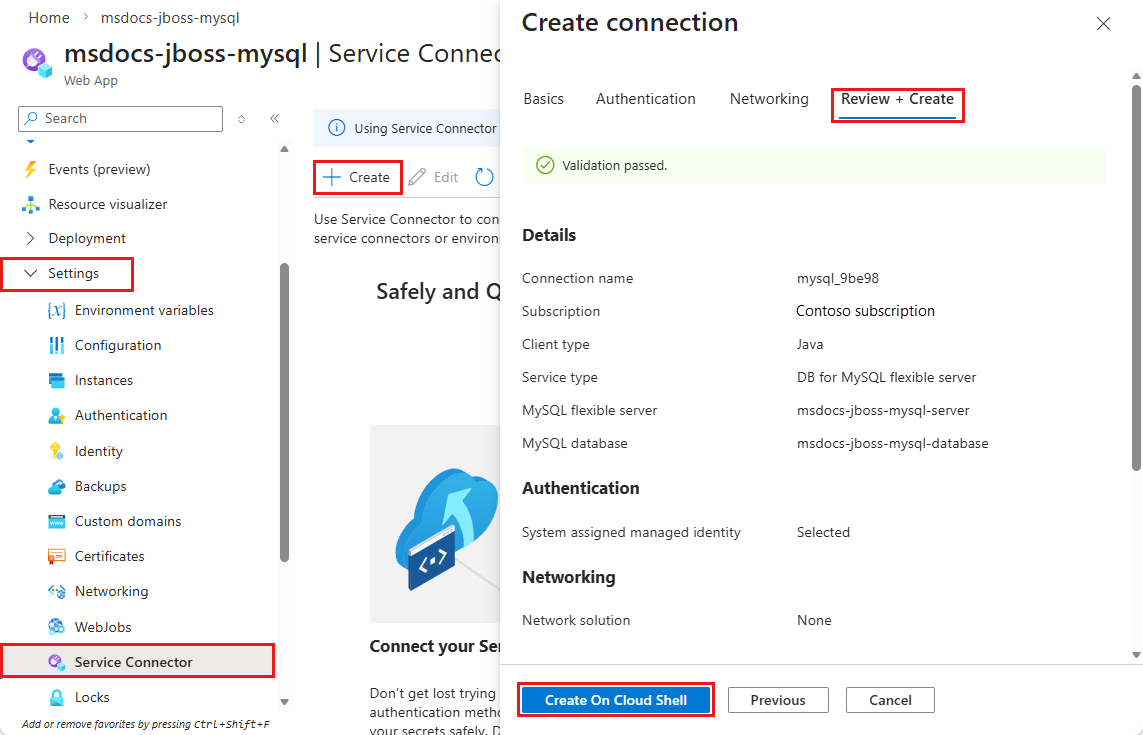The image size is (1143, 735).
Task: Click the Resource visualizer icon
Action: click(31, 204)
